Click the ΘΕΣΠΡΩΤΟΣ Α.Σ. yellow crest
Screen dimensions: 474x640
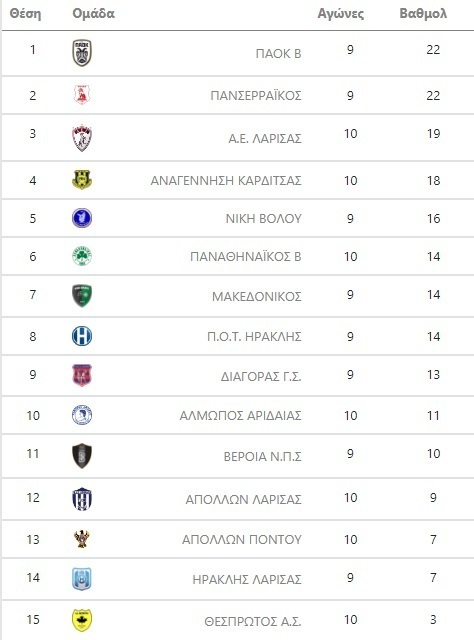82,620
